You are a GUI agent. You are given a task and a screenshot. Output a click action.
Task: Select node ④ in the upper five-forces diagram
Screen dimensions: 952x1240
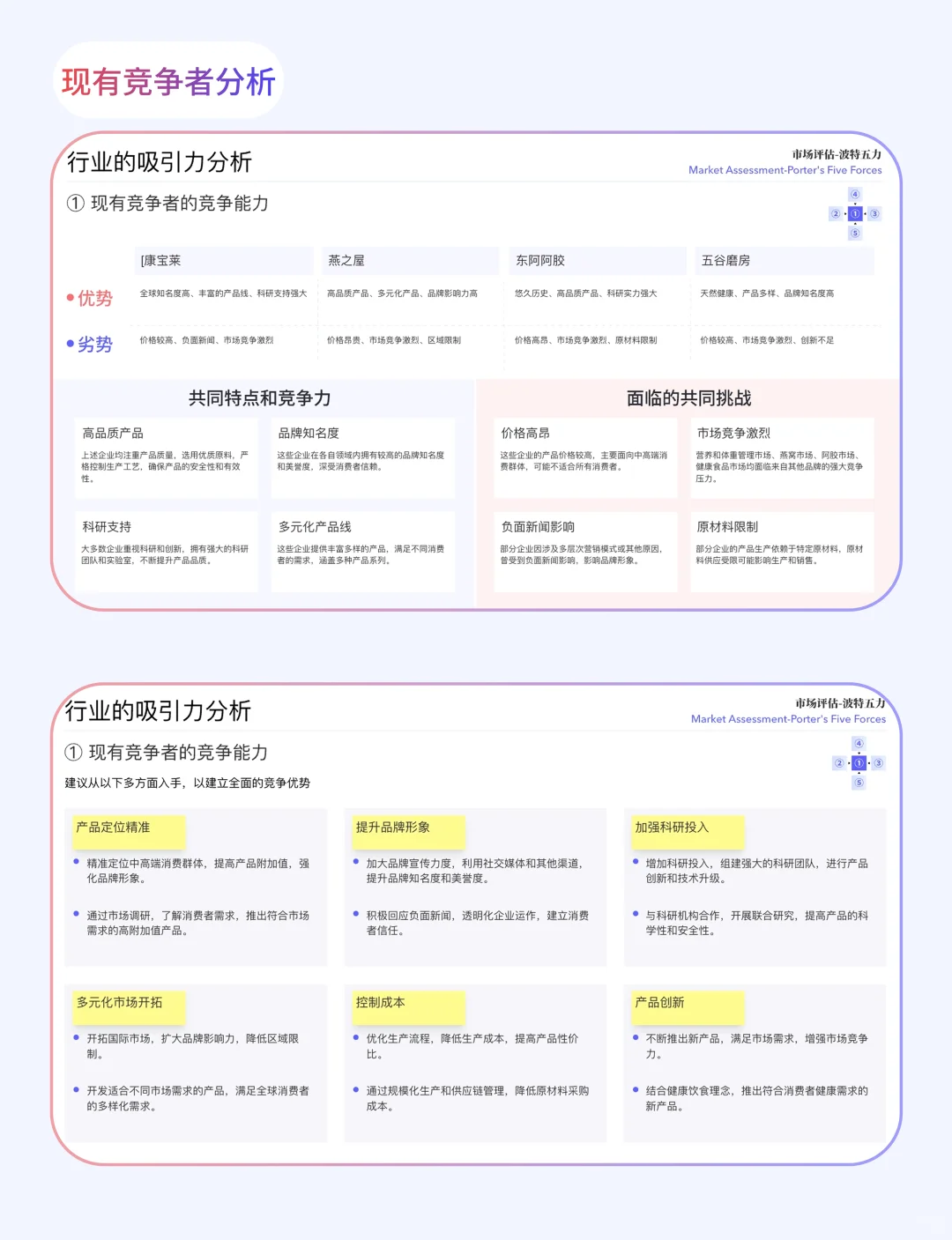click(x=854, y=195)
